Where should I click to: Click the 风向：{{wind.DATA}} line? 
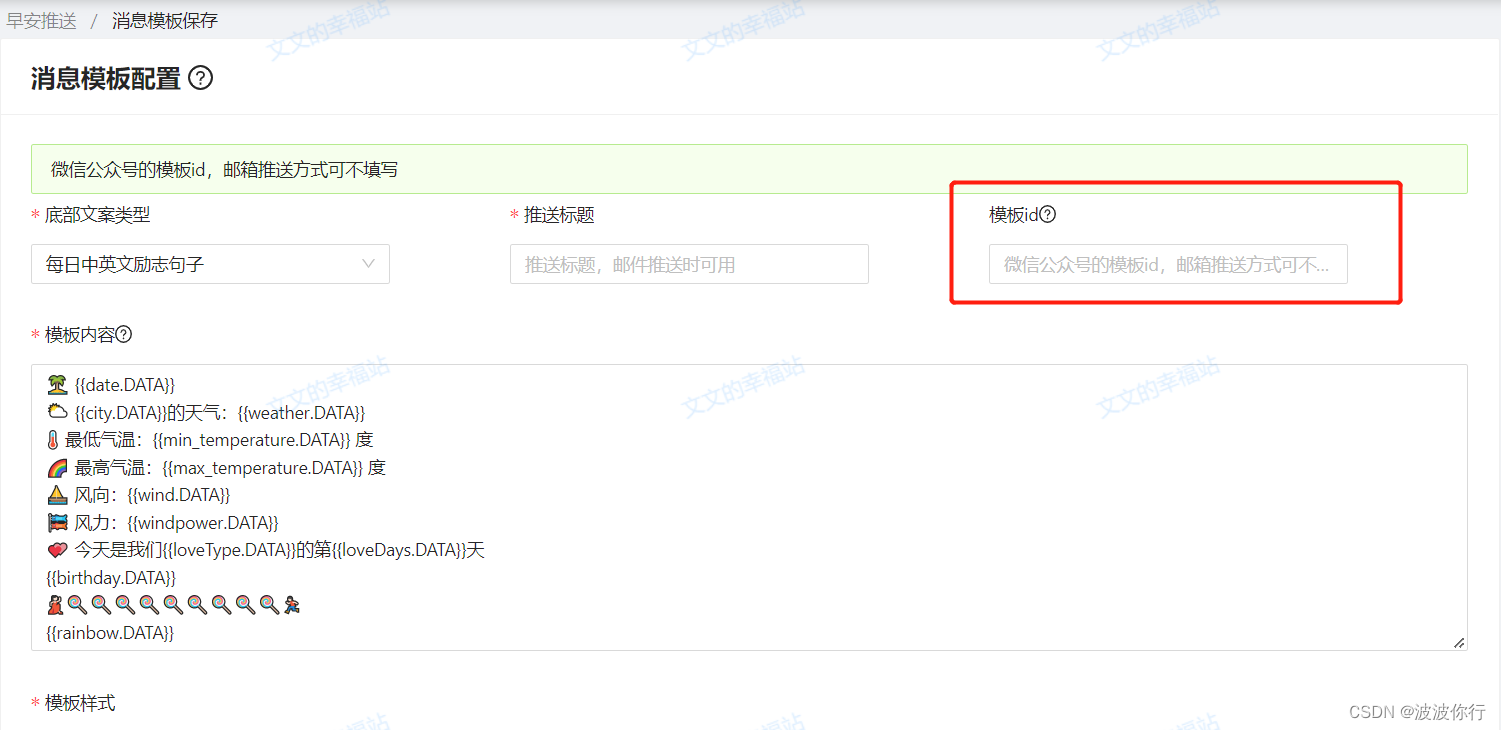[x=139, y=495]
